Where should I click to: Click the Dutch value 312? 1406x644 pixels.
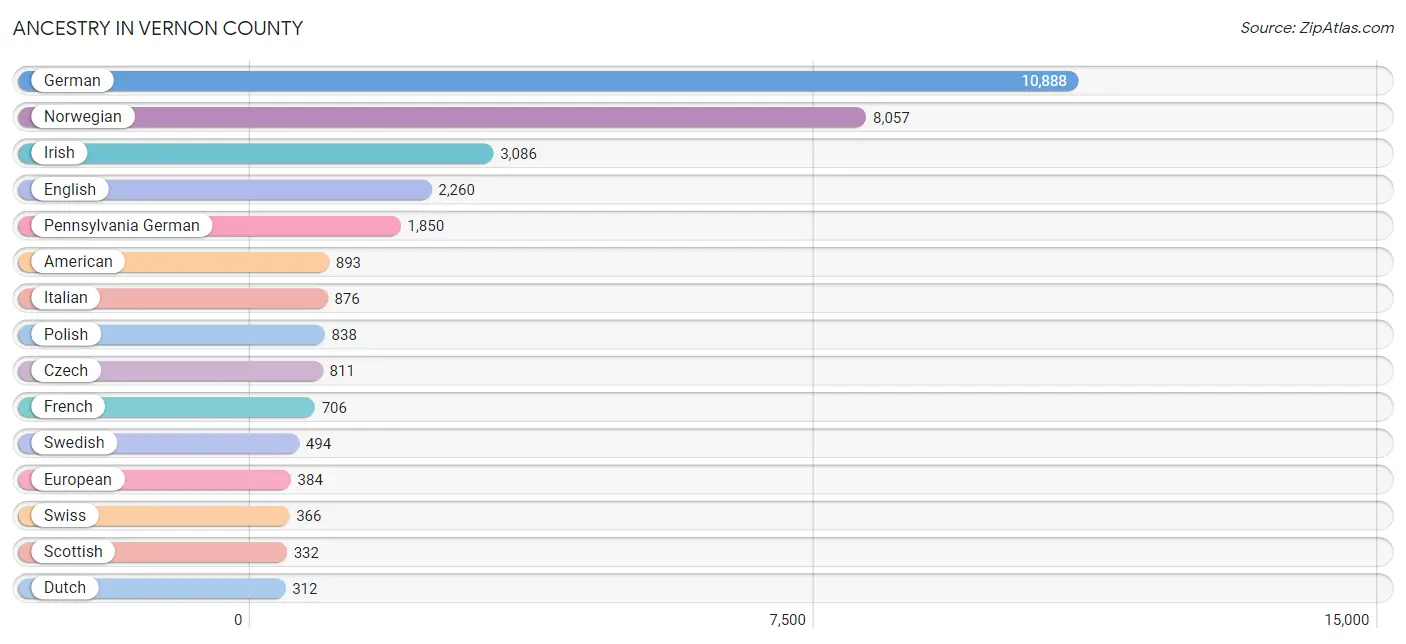tap(305, 589)
